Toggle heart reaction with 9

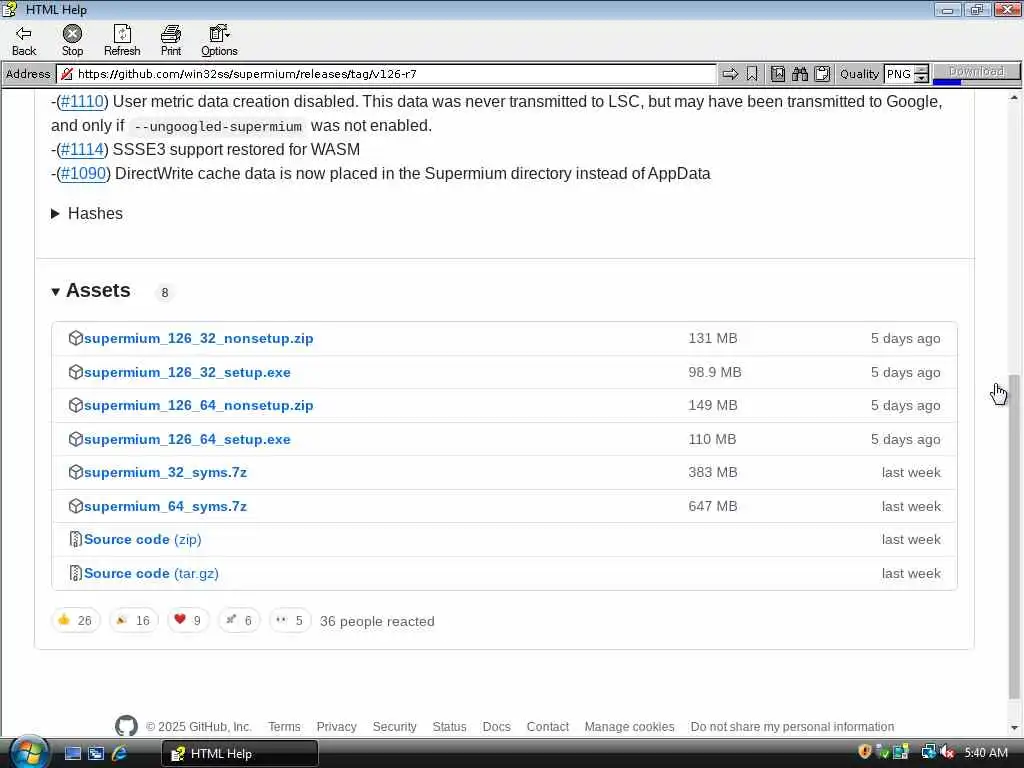pos(188,620)
